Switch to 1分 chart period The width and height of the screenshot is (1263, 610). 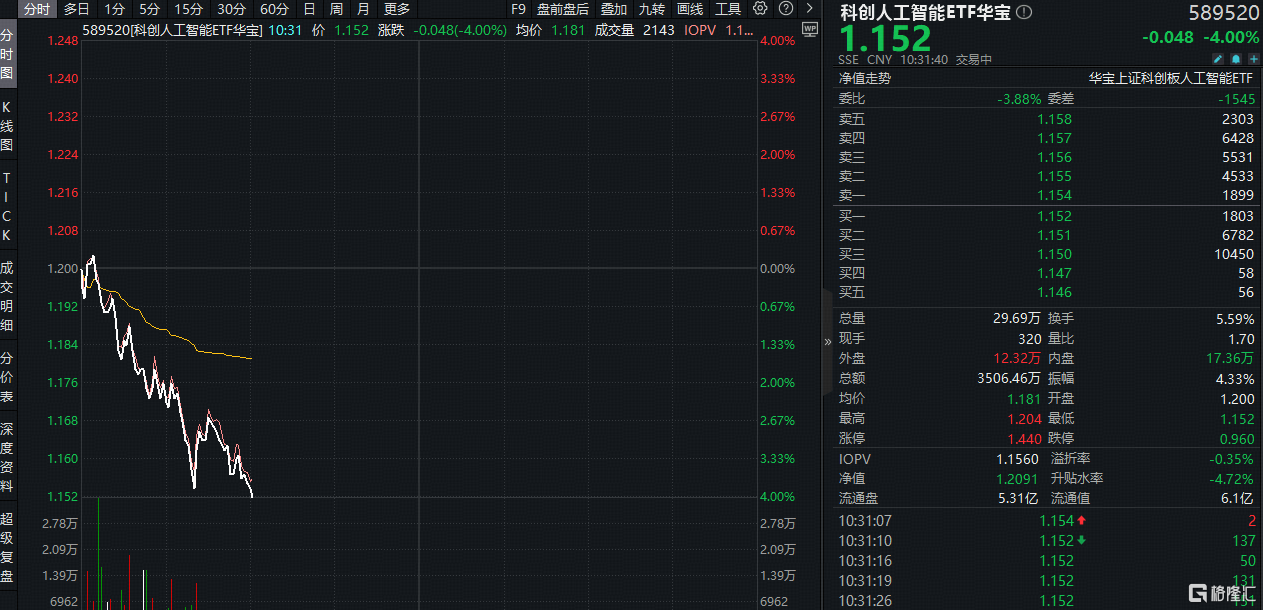[115, 9]
